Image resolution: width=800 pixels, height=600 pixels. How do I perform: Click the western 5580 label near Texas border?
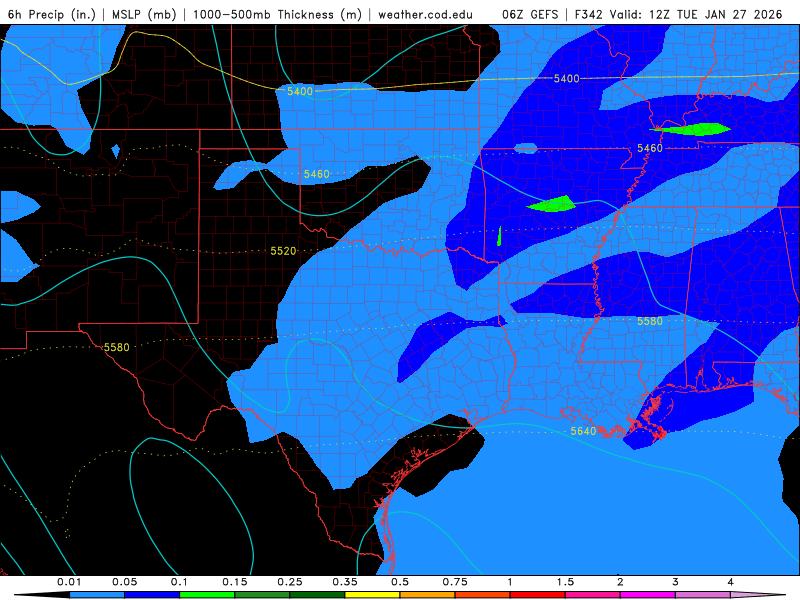(116, 347)
